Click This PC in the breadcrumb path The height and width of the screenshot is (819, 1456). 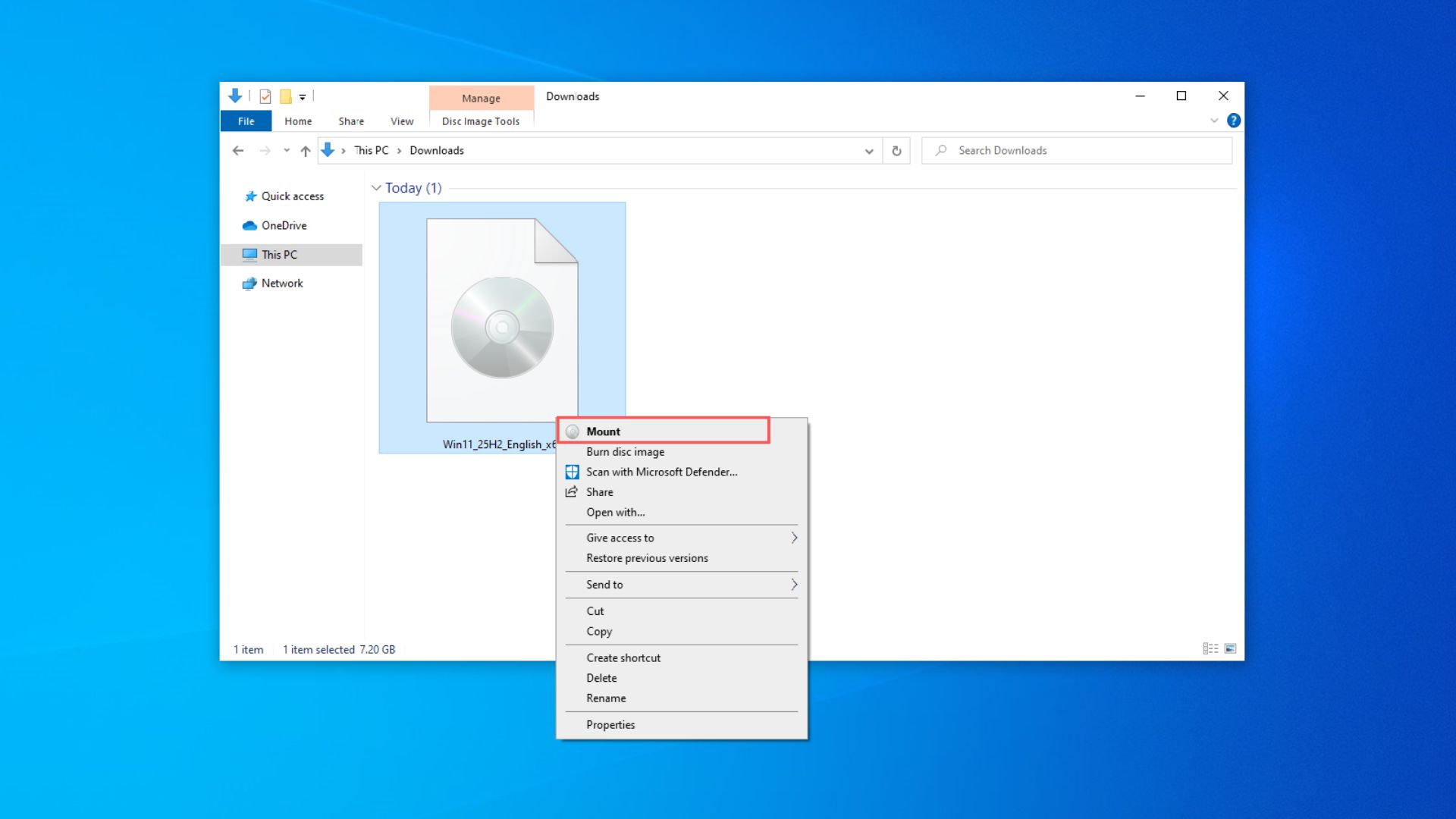369,150
